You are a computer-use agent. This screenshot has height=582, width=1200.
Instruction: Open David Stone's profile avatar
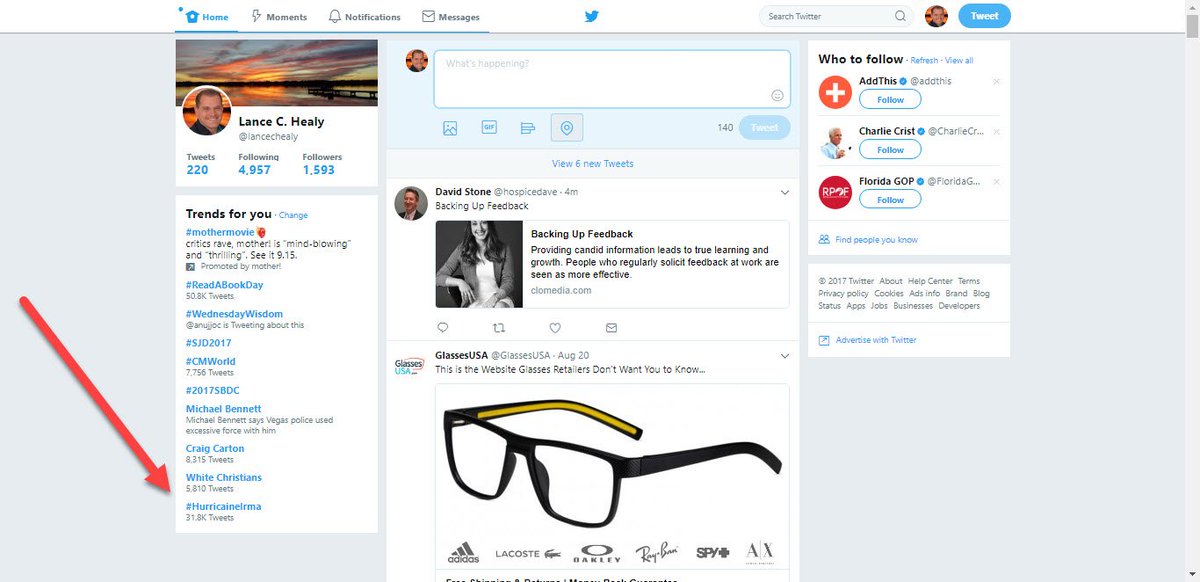tap(411, 202)
